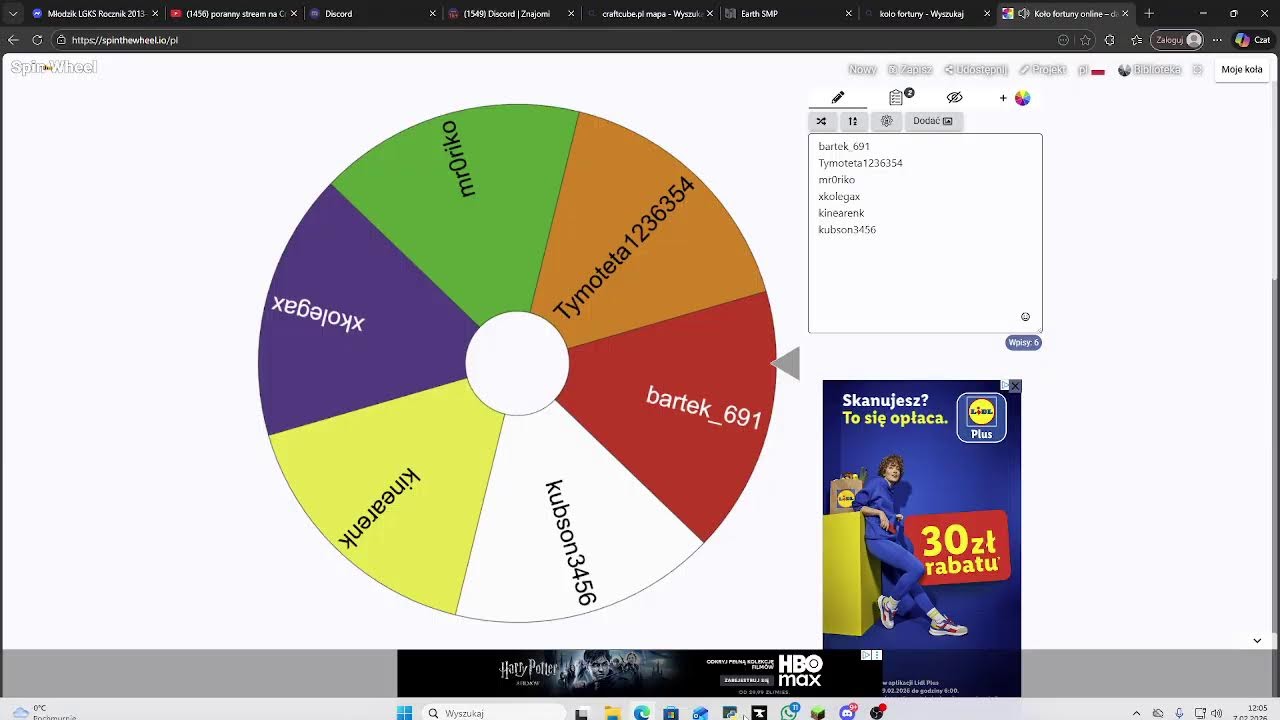Spin the wheel at its center hub
The height and width of the screenshot is (720, 1280).
click(x=517, y=363)
